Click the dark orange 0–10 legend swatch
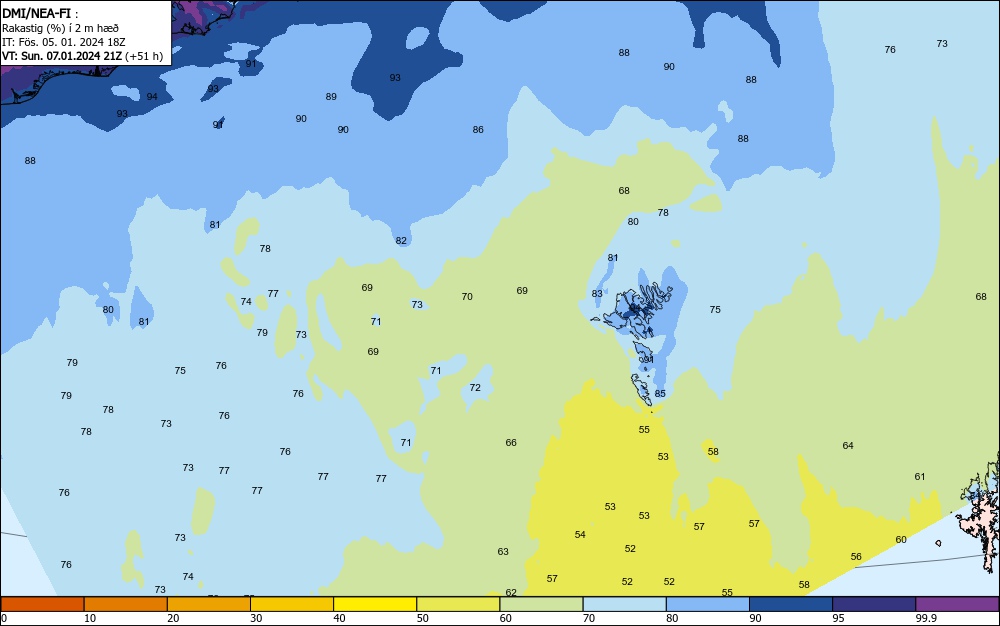The image size is (1000, 626). pos(42,604)
